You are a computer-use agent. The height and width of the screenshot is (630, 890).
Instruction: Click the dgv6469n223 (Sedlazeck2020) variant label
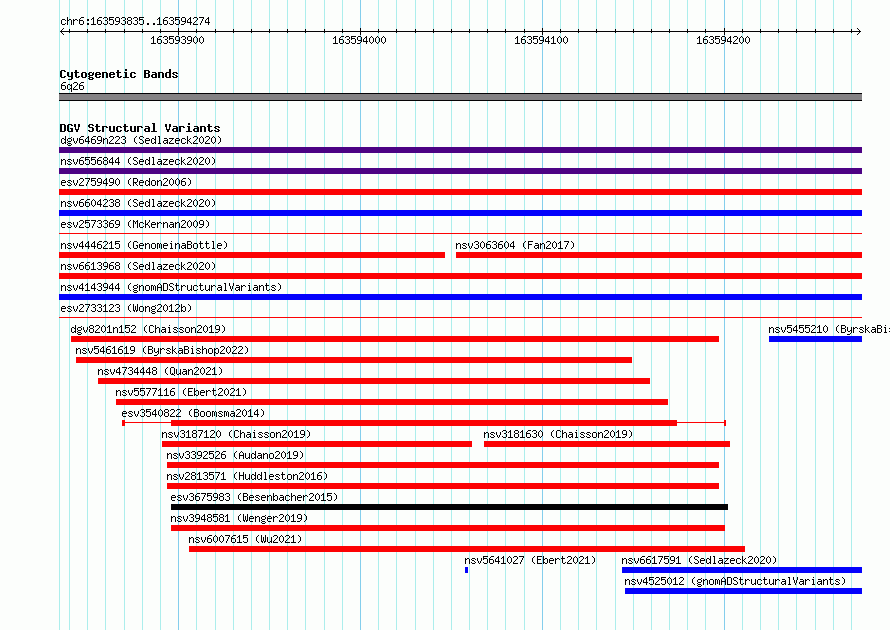(x=141, y=140)
